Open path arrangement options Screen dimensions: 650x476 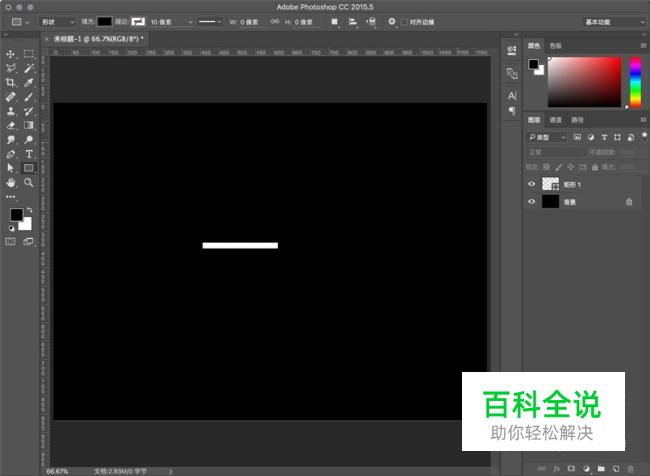point(371,22)
